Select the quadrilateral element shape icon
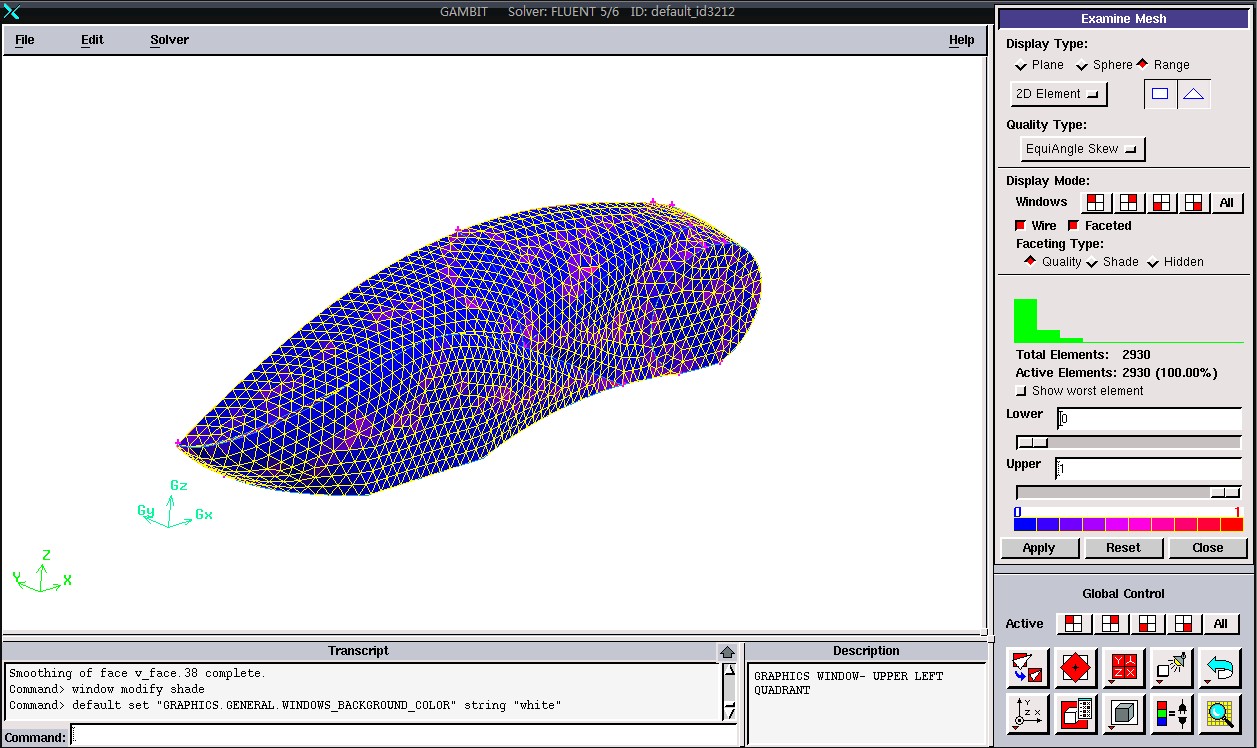Image resolution: width=1257 pixels, height=748 pixels. tap(1160, 94)
